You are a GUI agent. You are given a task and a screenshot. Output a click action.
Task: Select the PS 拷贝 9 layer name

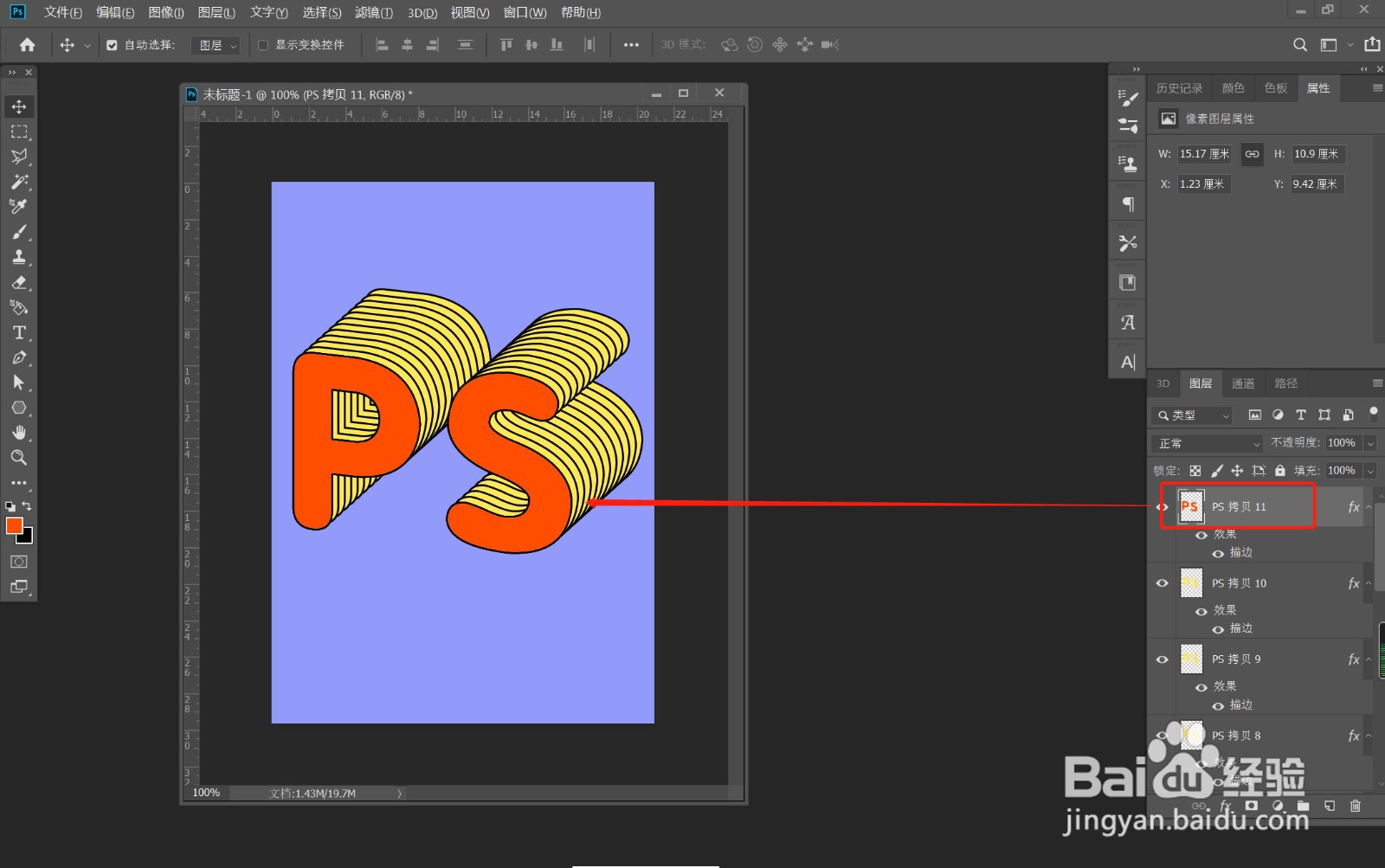pyautogui.click(x=1236, y=659)
